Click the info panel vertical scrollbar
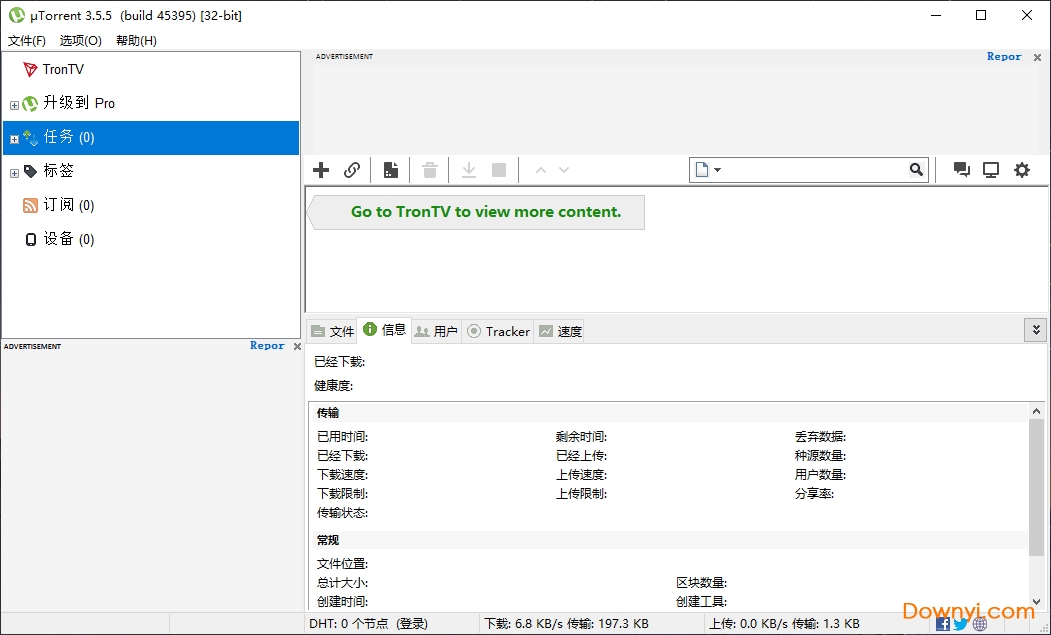The height and width of the screenshot is (635, 1051). coord(1035,470)
